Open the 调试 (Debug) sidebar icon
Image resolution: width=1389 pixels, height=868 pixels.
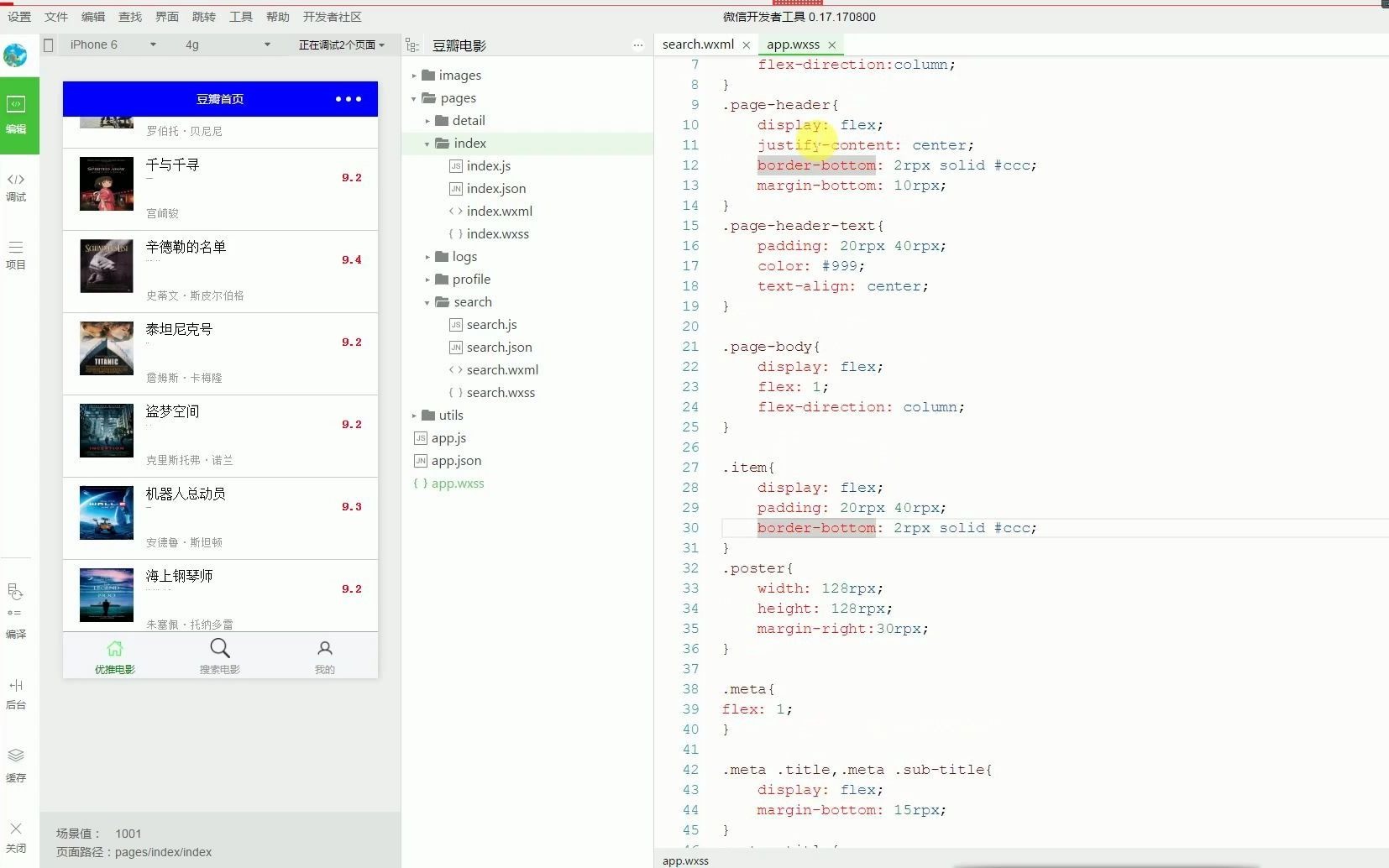(16, 187)
